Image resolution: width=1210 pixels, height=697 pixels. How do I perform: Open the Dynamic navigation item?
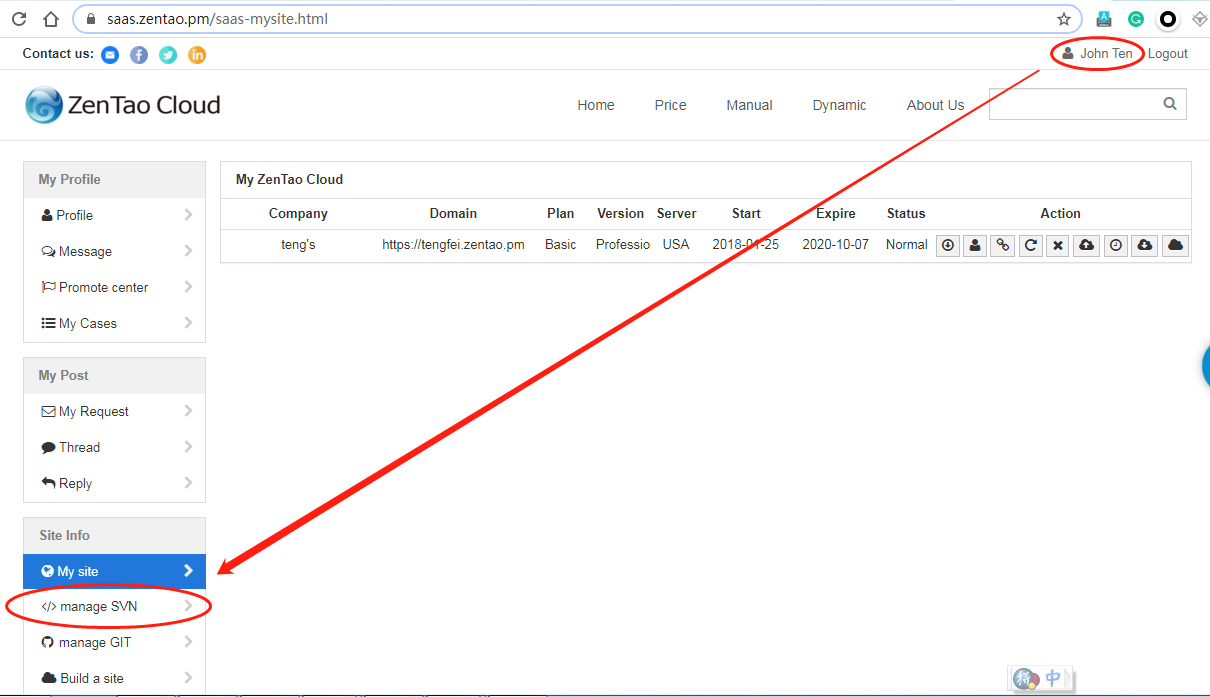(840, 105)
